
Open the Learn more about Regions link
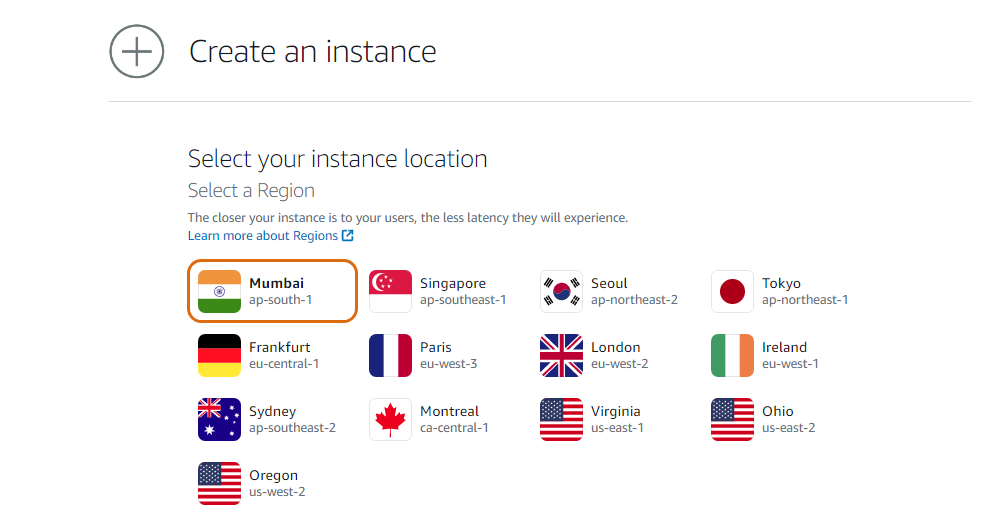(x=263, y=236)
